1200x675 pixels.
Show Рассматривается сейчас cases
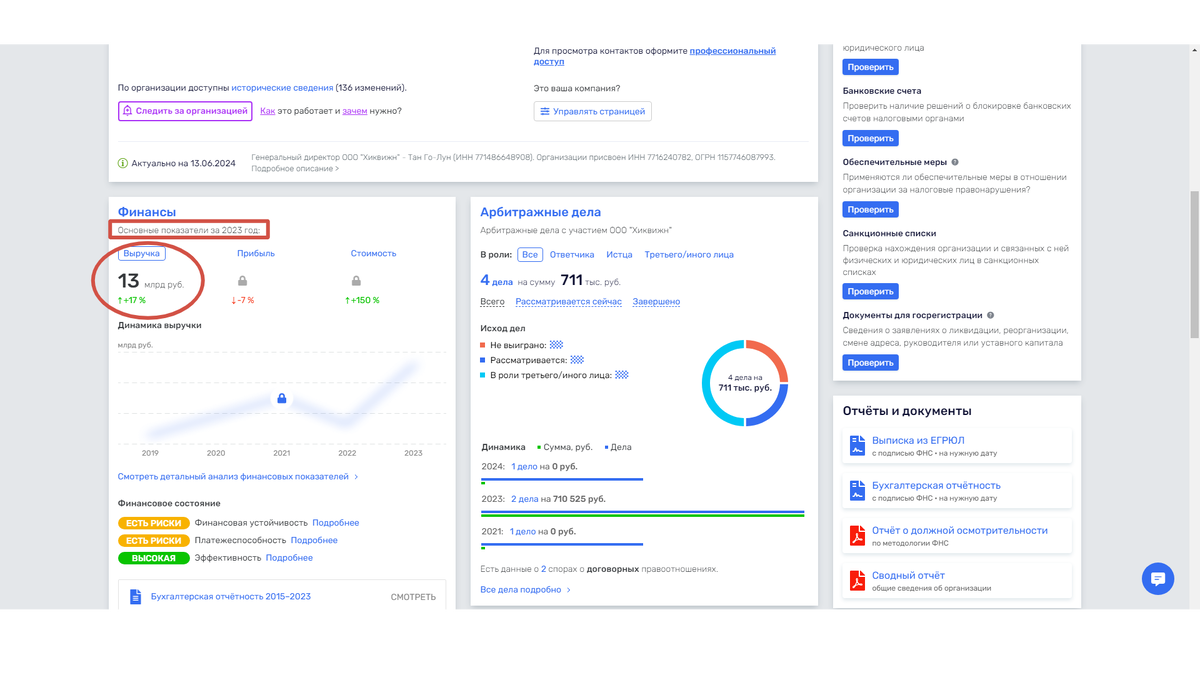(568, 302)
